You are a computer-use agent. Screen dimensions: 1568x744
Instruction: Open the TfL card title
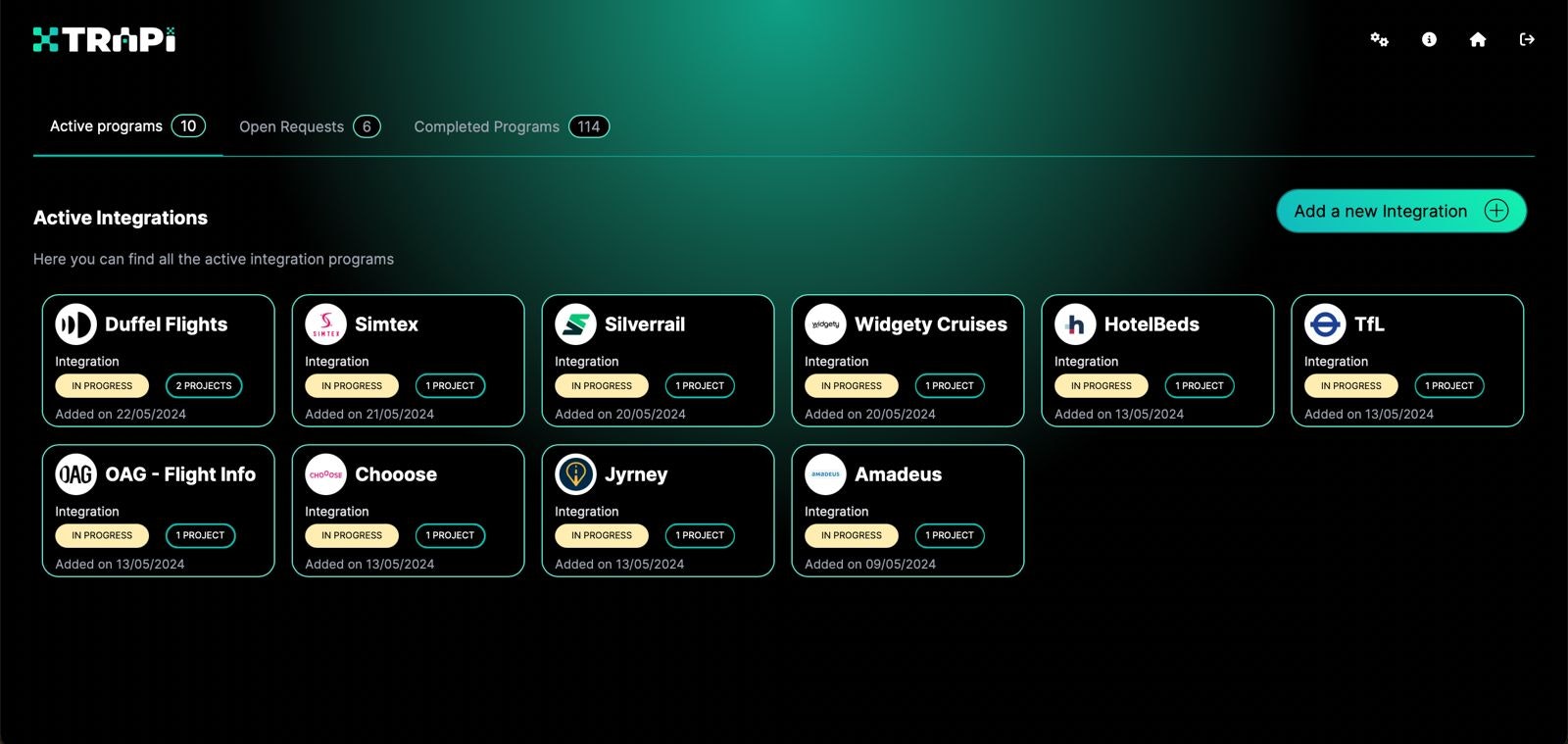coord(1369,324)
